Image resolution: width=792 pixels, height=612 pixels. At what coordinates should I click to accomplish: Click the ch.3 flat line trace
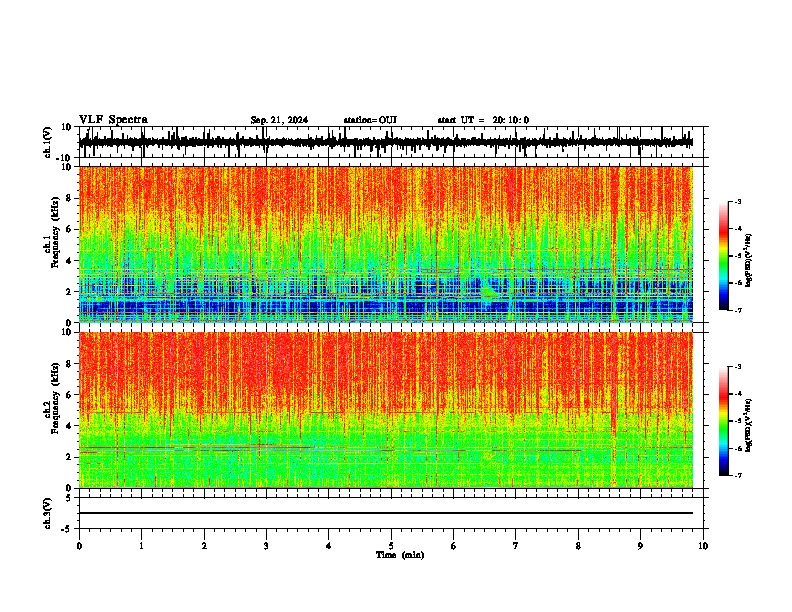point(386,513)
